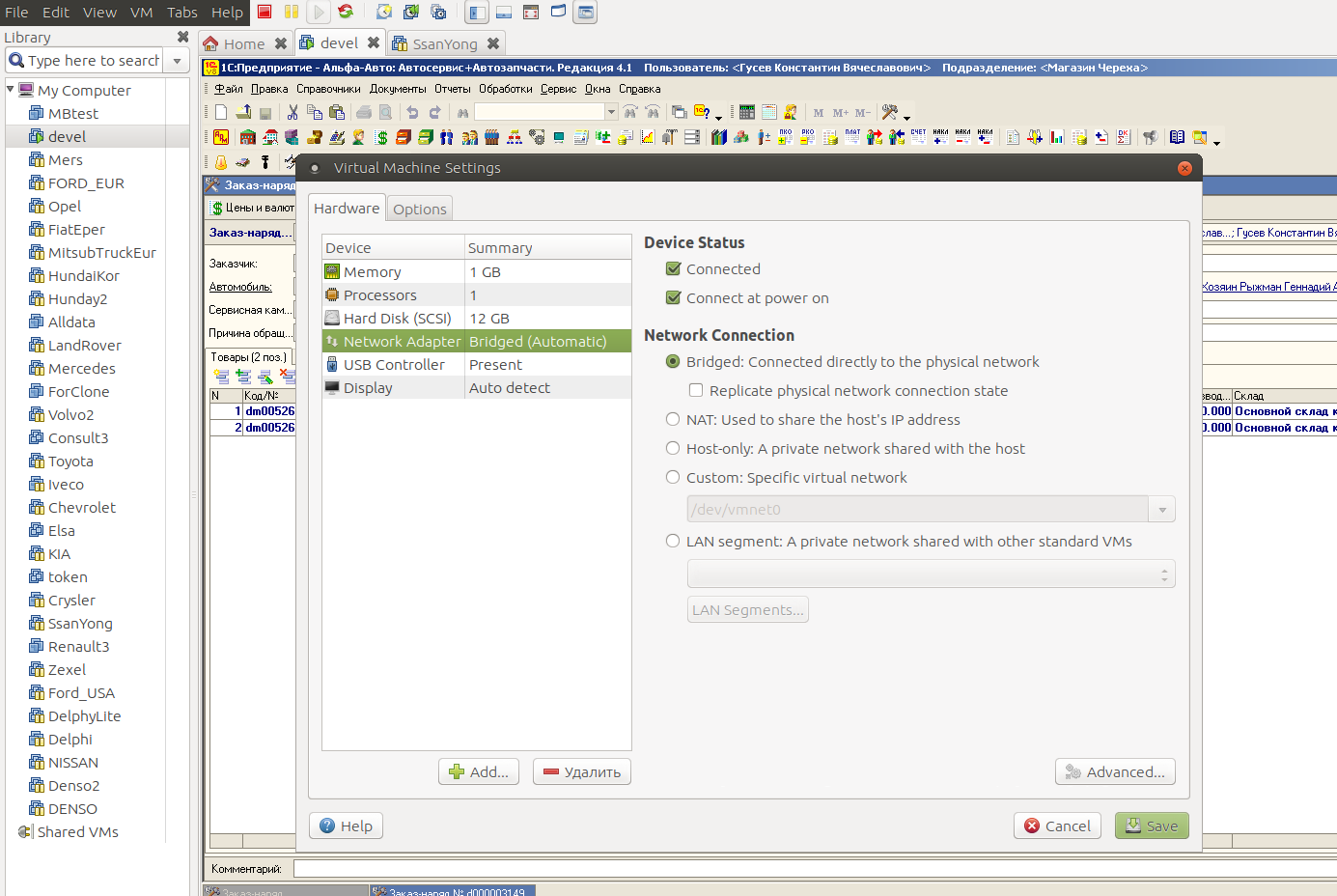
Task: Select the USB Controller device row
Action: pyautogui.click(x=477, y=365)
